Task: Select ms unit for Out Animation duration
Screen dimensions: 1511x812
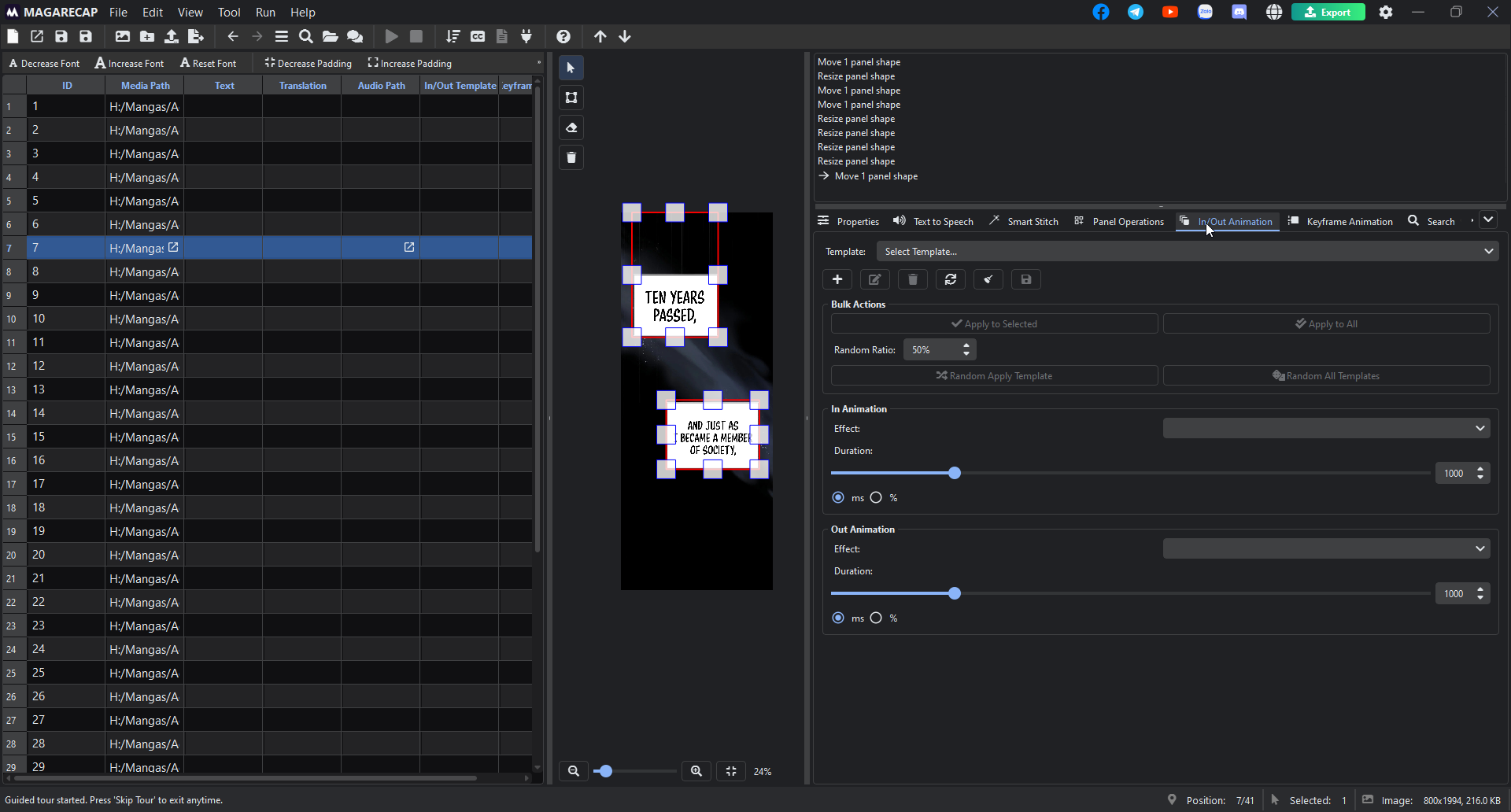Action: click(838, 618)
